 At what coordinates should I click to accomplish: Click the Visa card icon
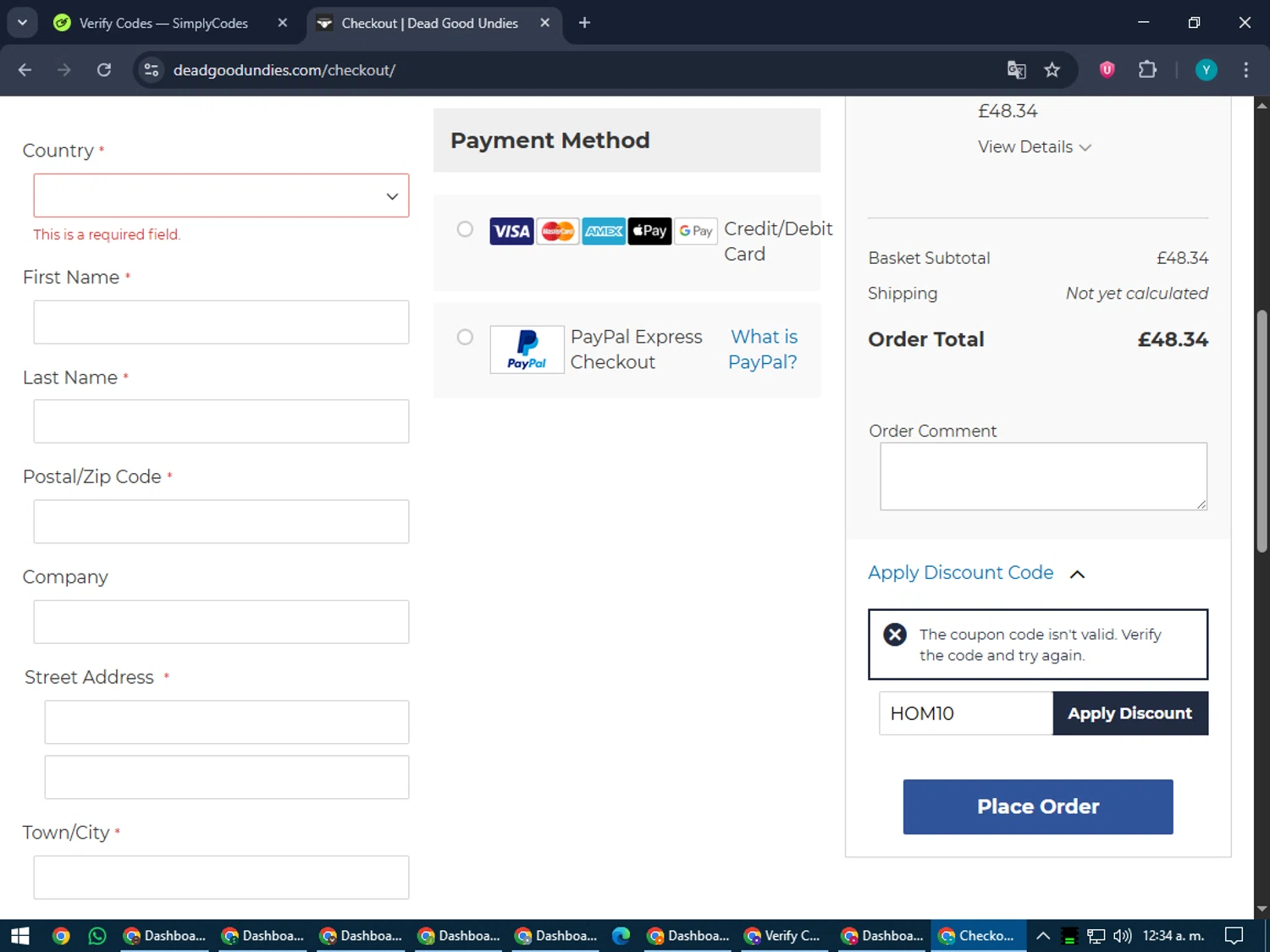coord(511,231)
